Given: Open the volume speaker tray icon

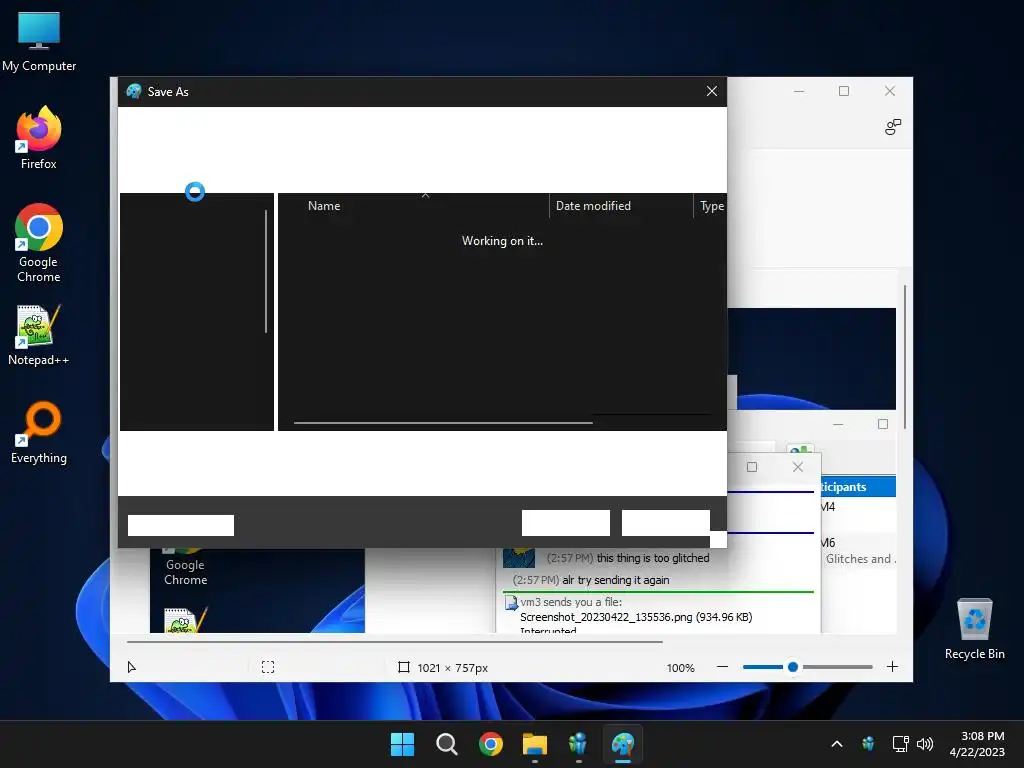Looking at the screenshot, I should point(925,743).
